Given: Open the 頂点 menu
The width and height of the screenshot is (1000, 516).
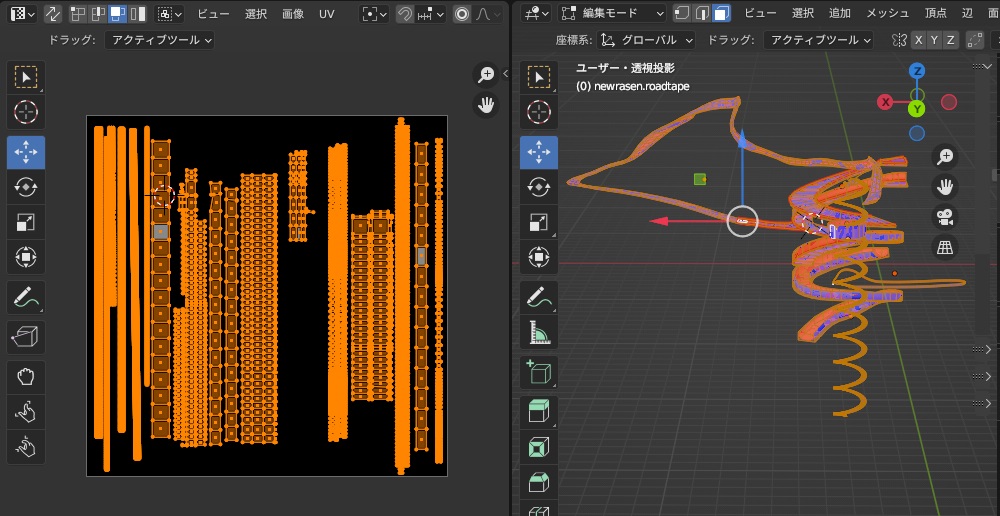Looking at the screenshot, I should click(x=936, y=13).
